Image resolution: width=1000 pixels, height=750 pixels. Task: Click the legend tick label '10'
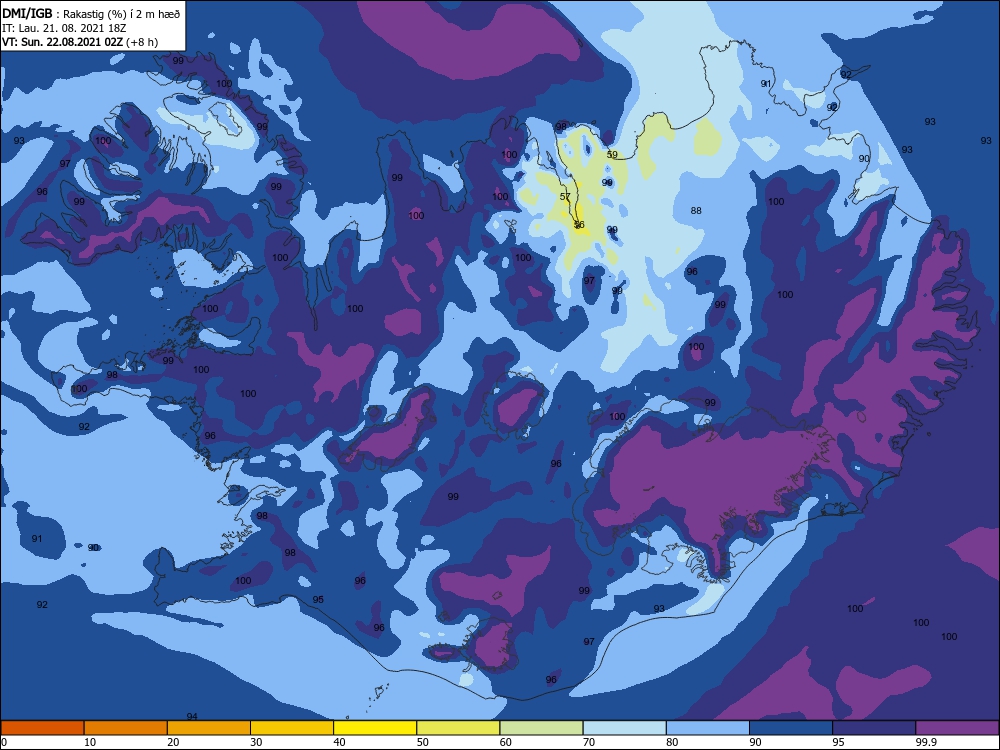90,742
